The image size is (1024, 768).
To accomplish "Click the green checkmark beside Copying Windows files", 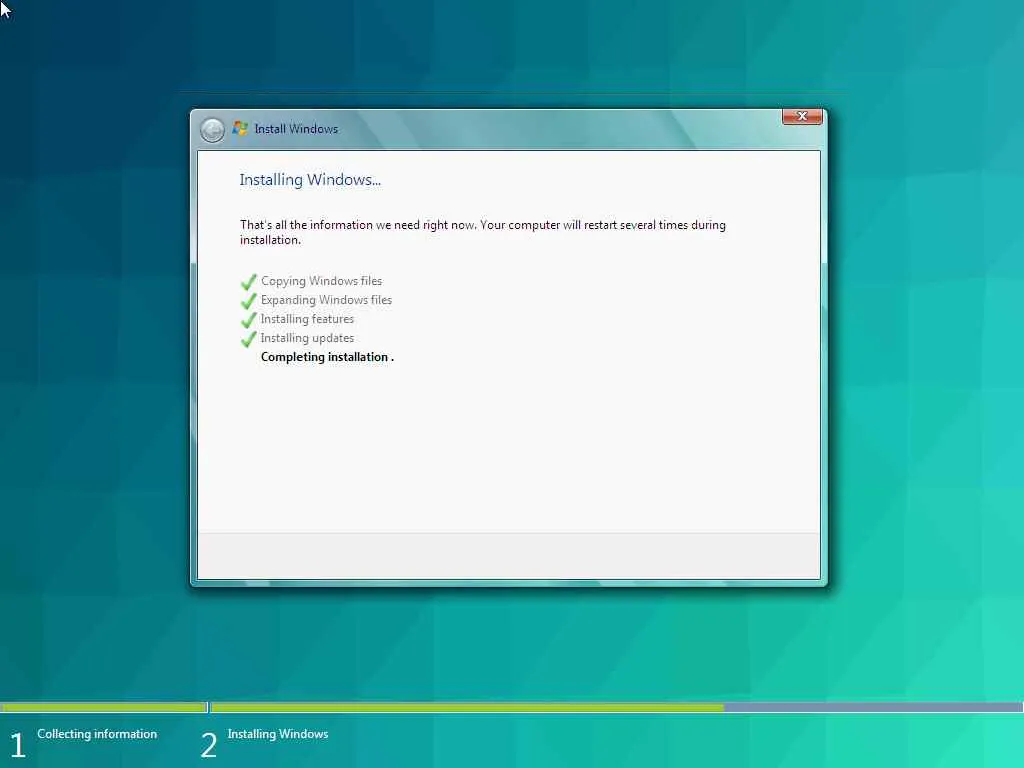I will click(248, 281).
